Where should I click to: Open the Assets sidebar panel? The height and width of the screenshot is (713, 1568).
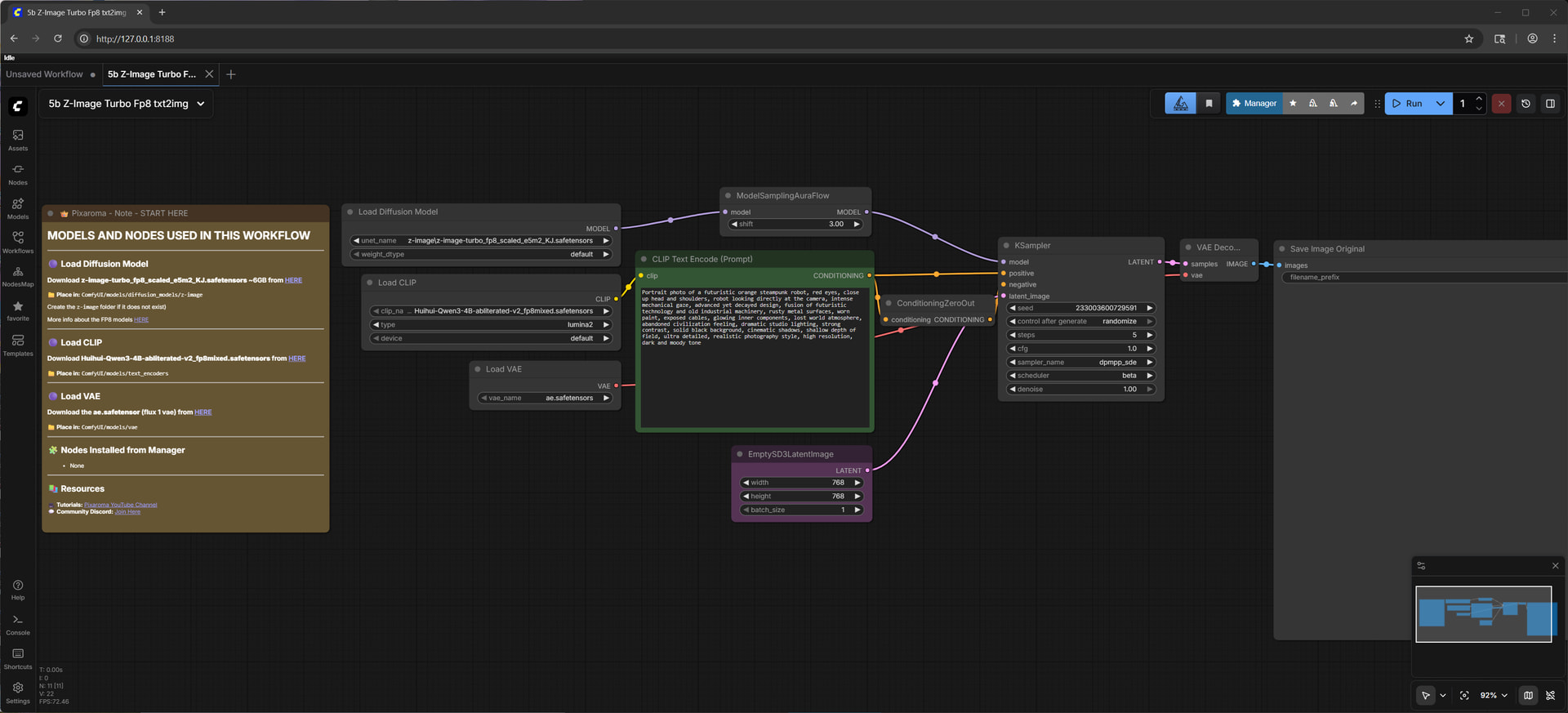[18, 140]
